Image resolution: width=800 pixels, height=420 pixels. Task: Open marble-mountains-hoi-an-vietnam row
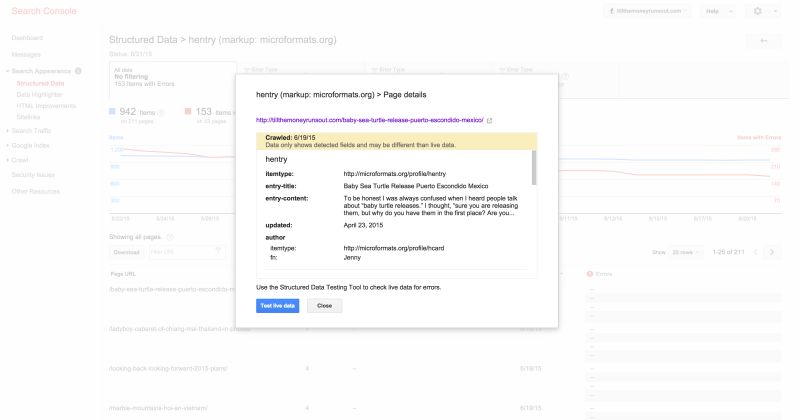[158, 408]
